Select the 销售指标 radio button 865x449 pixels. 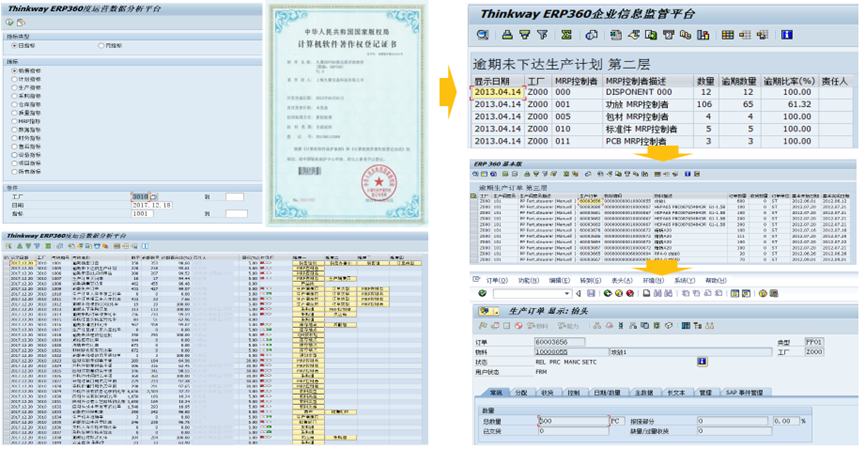[x=14, y=71]
